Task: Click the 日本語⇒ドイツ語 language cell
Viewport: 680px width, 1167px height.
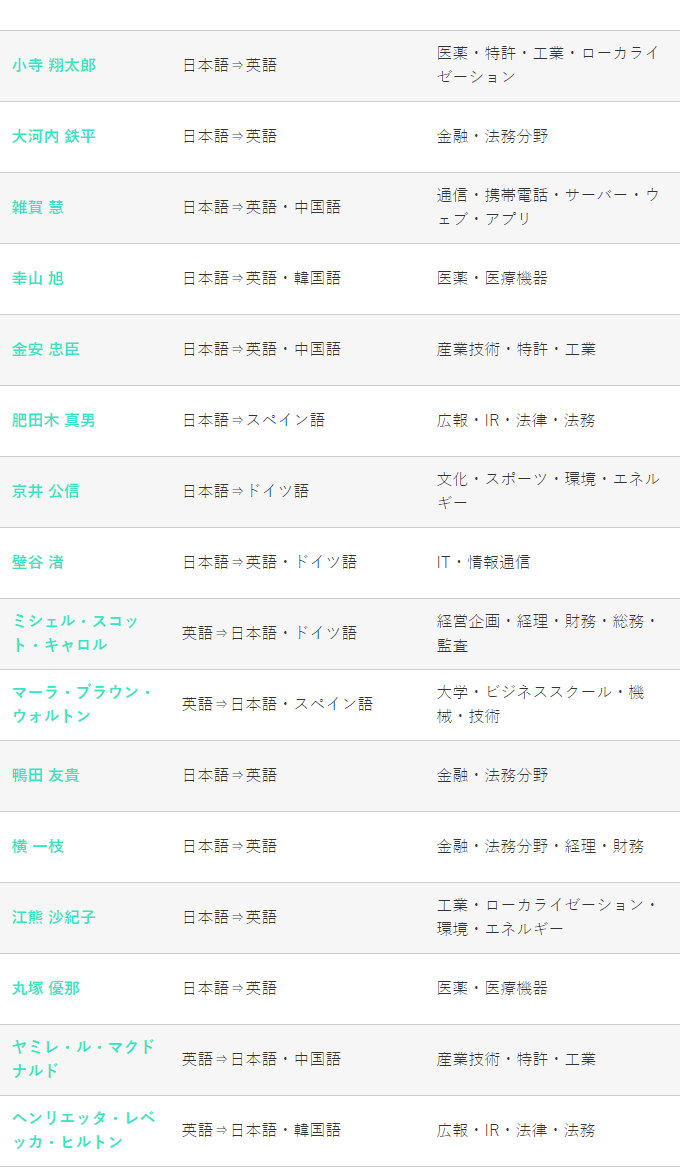Action: [245, 491]
